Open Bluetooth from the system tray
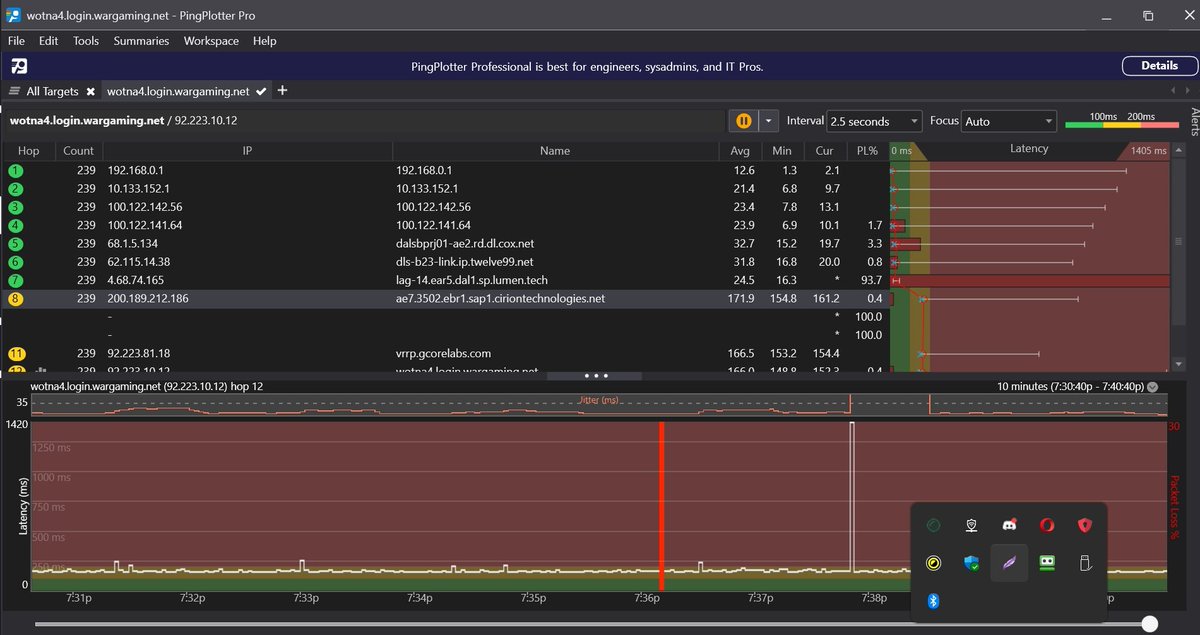Screen dimensions: 1200x635 (933, 600)
